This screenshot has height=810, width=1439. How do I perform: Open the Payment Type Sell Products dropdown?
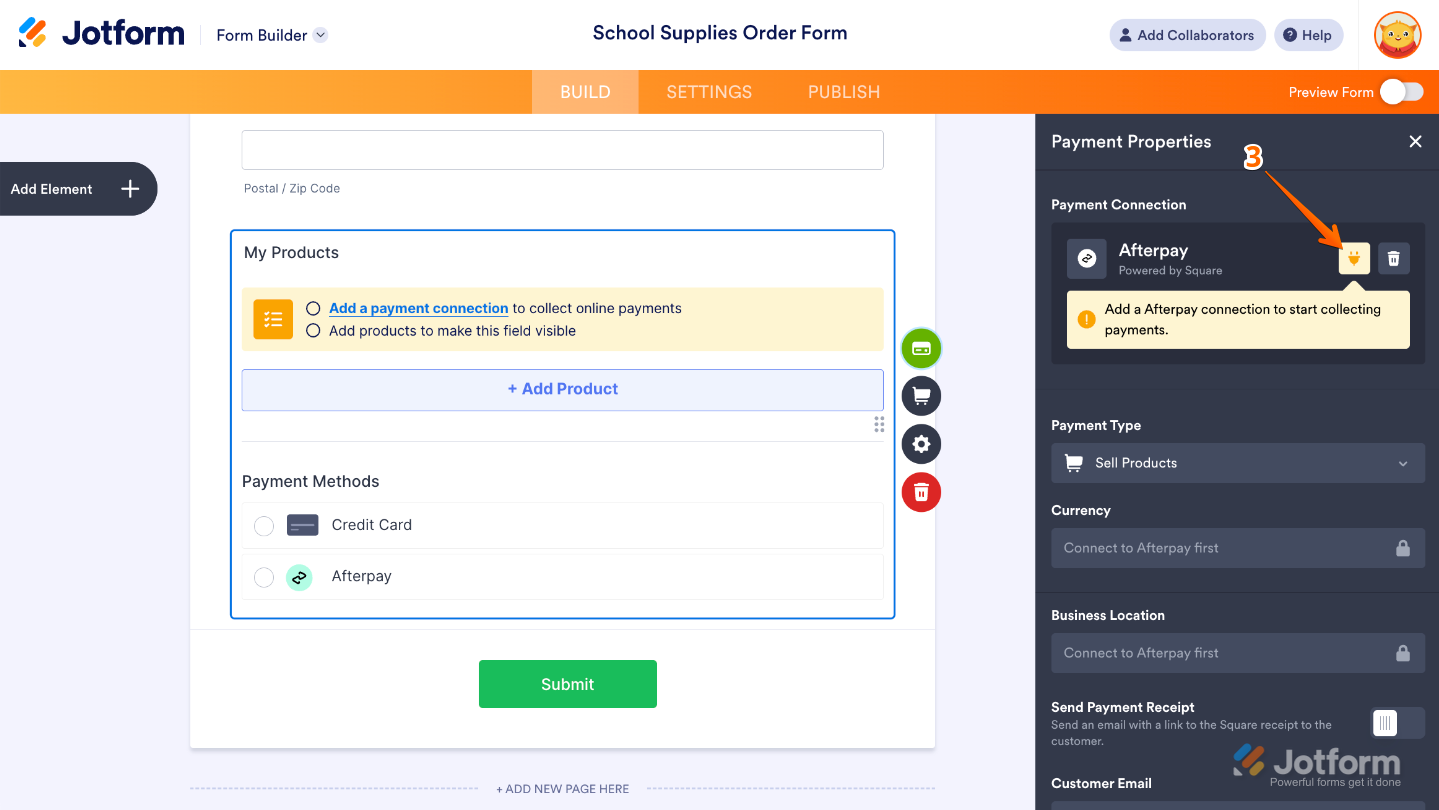[1237, 463]
